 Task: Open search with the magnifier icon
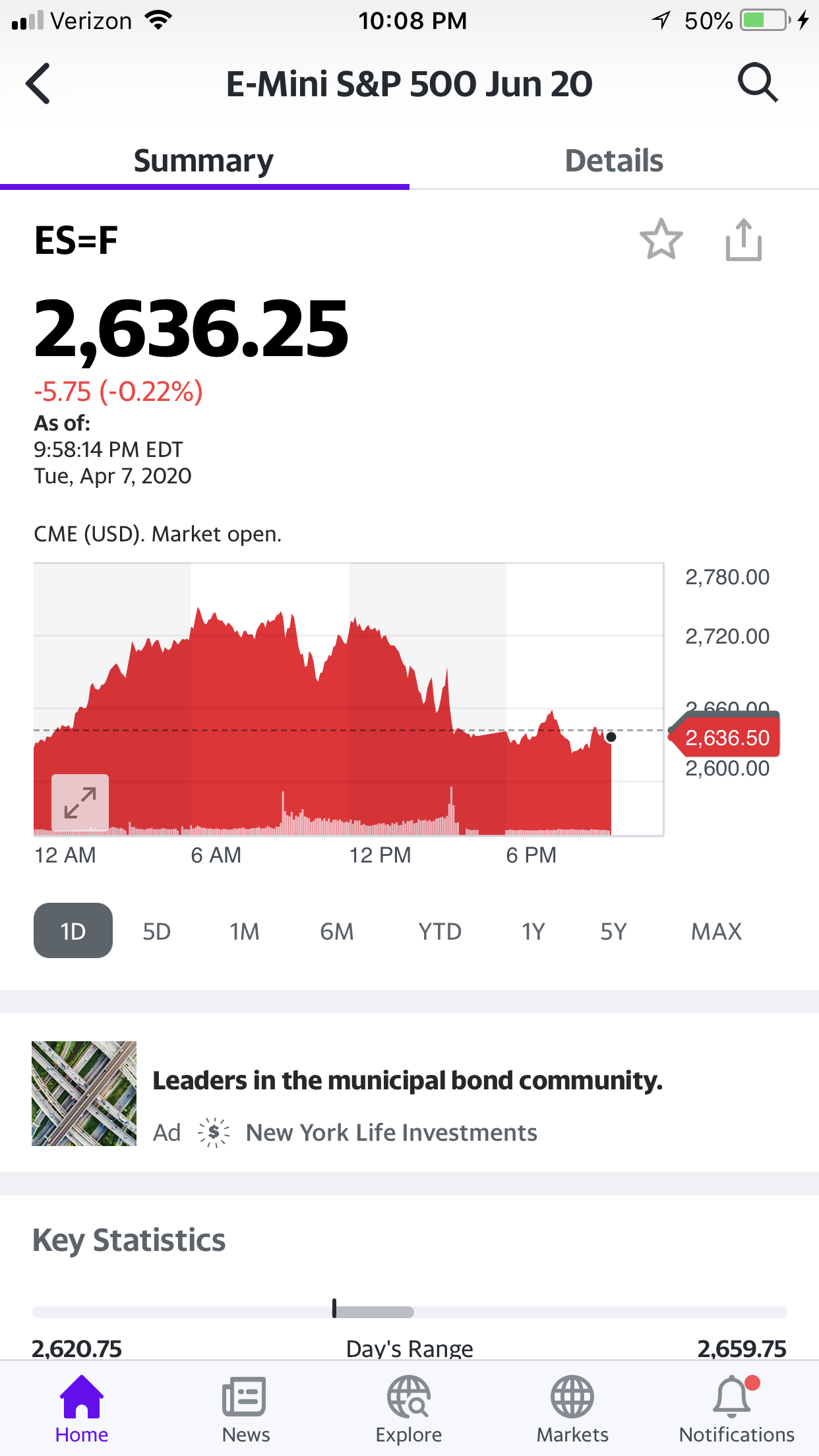click(x=758, y=83)
